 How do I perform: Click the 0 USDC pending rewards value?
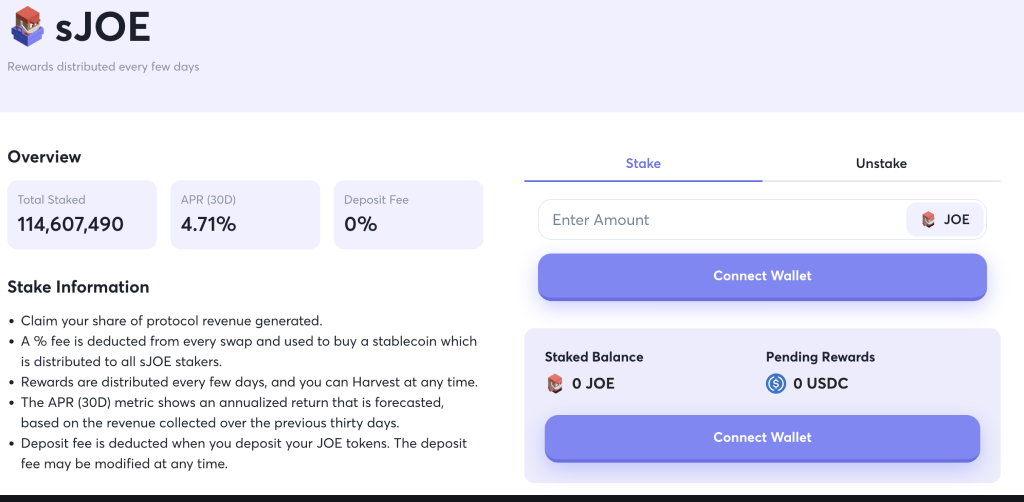click(x=820, y=383)
